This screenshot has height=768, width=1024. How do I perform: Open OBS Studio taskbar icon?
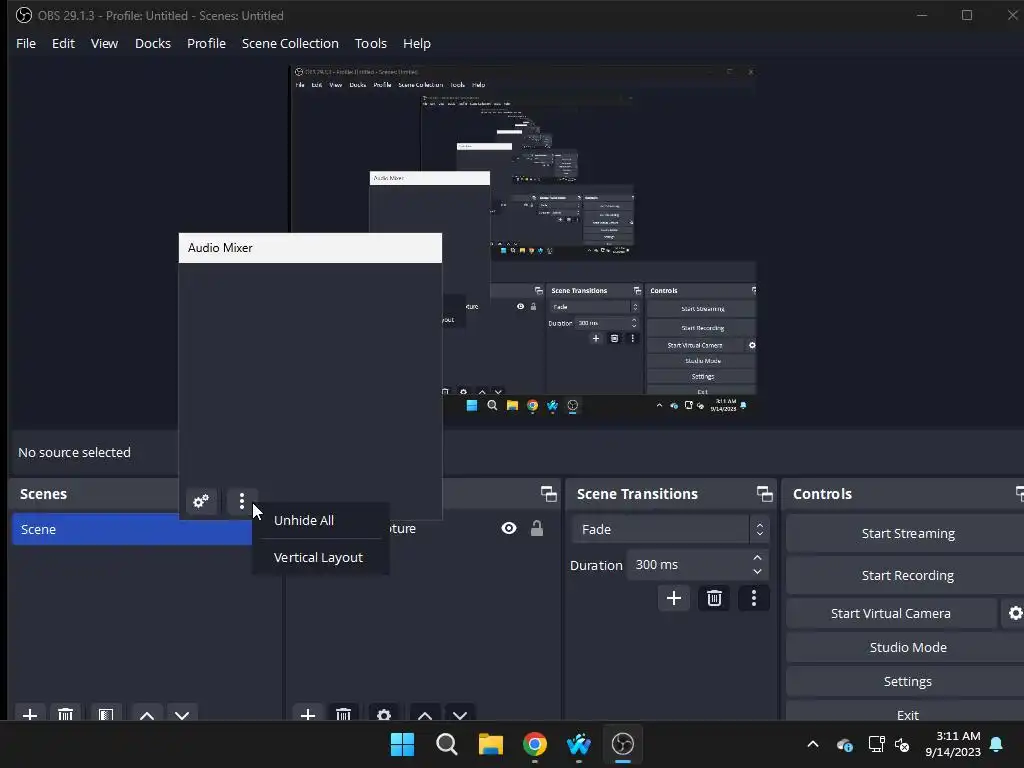point(622,744)
